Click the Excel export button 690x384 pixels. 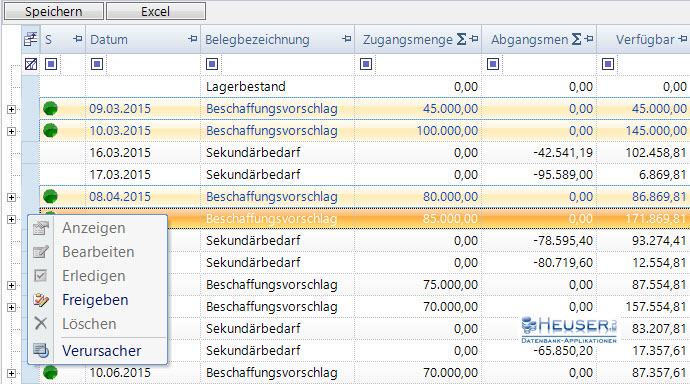pyautogui.click(x=156, y=11)
